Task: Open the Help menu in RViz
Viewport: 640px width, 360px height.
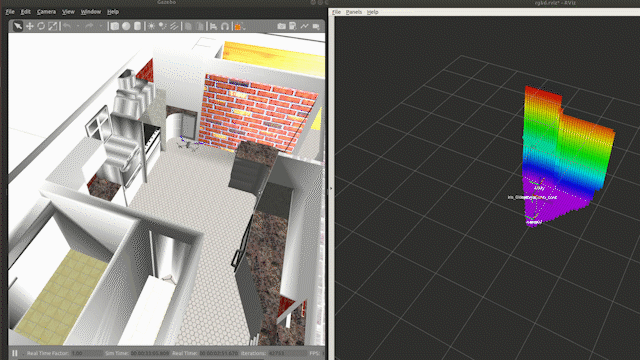Action: coord(372,12)
